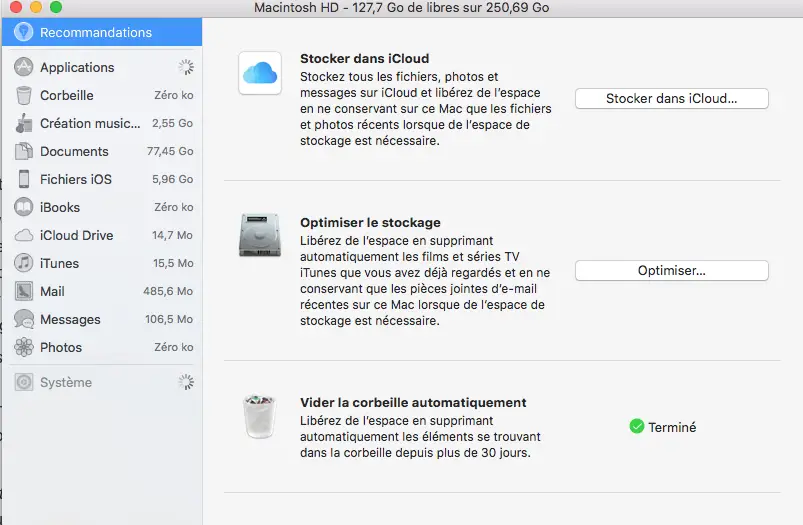Click the red close window button
This screenshot has width=803, height=525.
[x=16, y=7]
